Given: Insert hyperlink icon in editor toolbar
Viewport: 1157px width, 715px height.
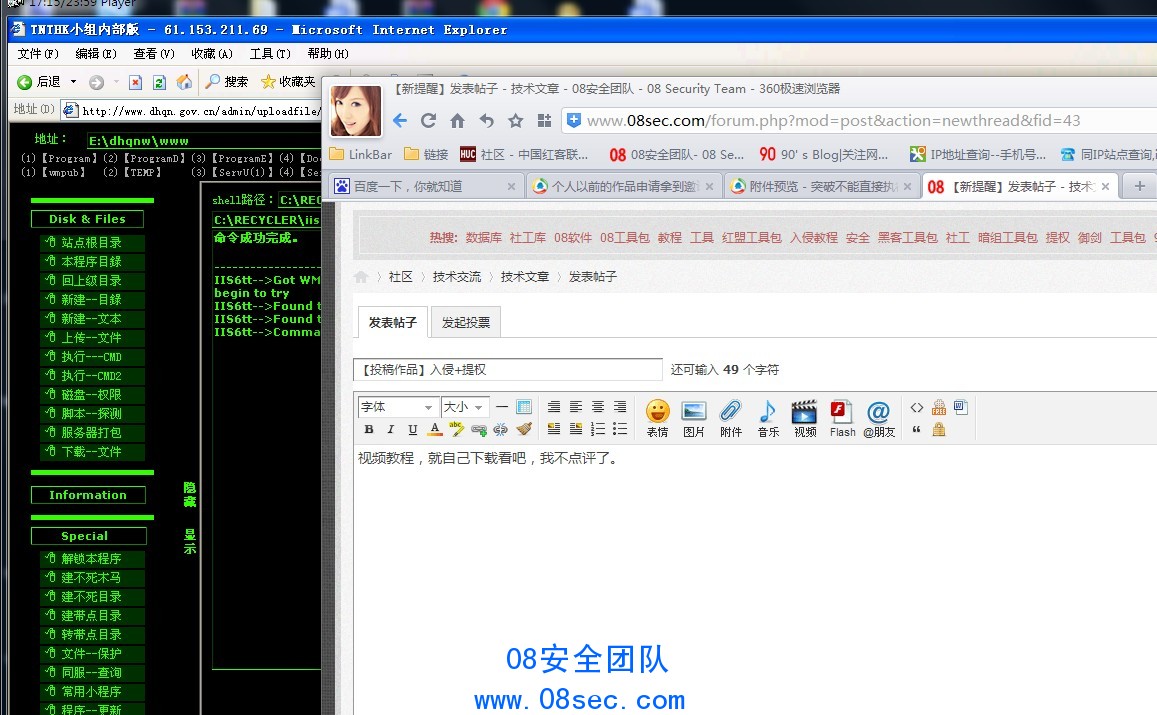Looking at the screenshot, I should coord(479,429).
